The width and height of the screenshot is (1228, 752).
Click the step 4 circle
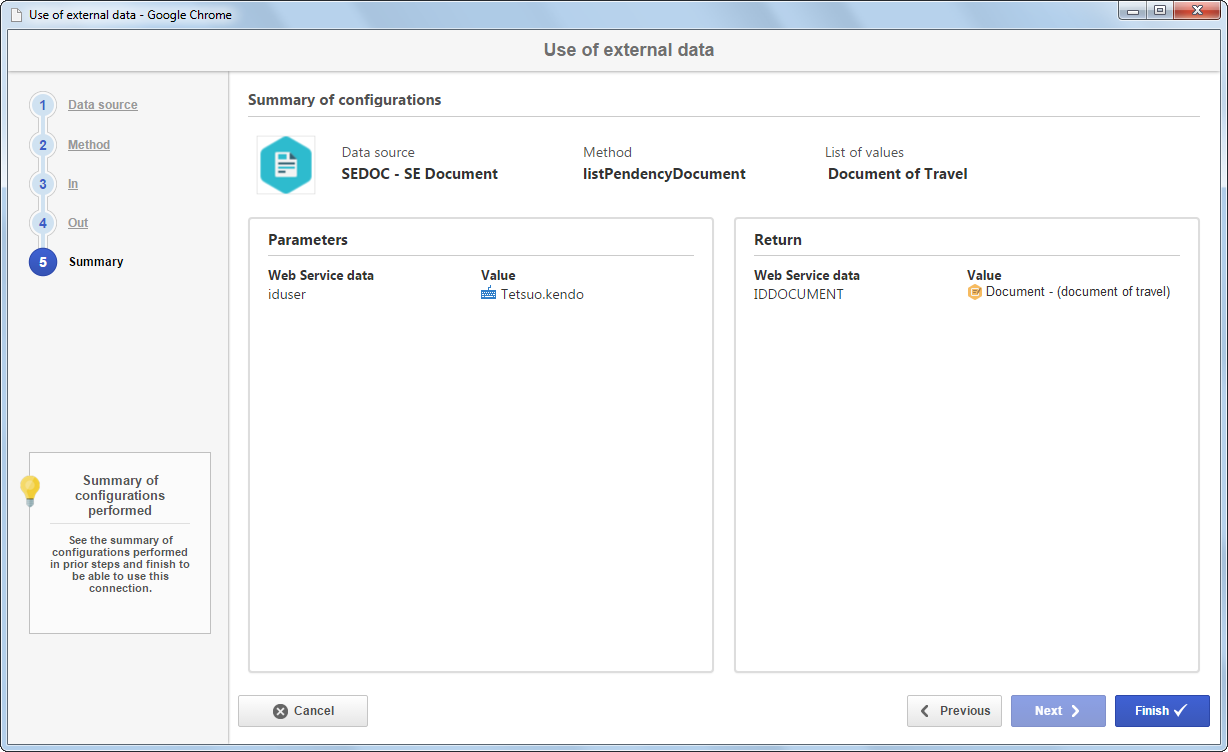(x=43, y=223)
